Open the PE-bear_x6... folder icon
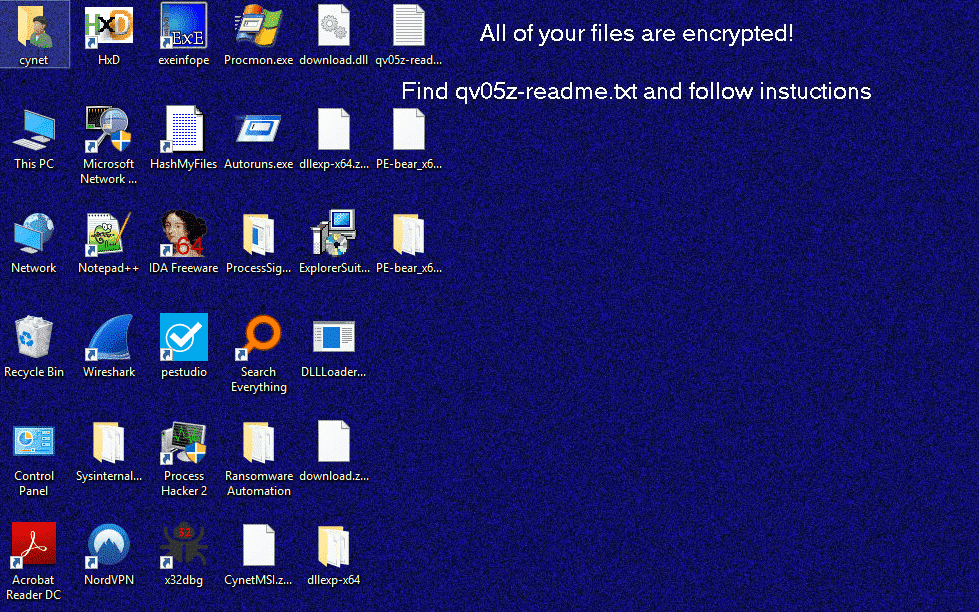979x612 pixels. (x=408, y=234)
